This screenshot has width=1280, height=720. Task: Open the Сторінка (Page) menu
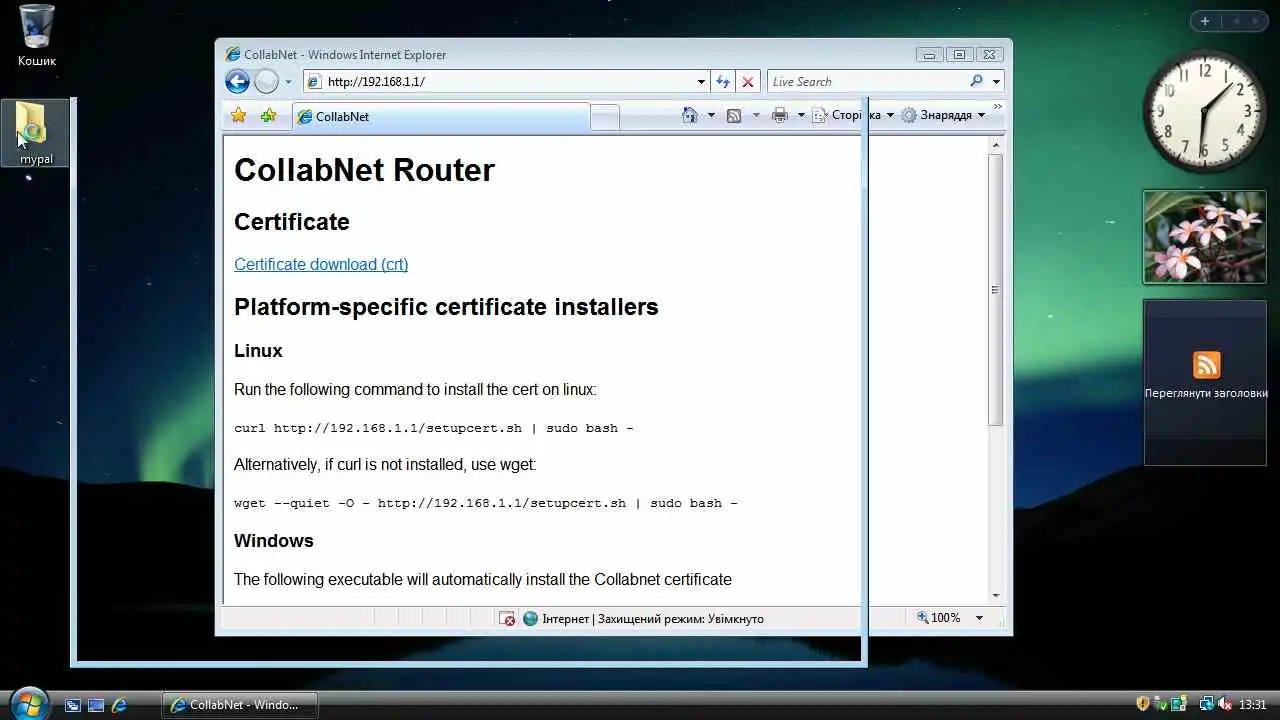(x=853, y=116)
